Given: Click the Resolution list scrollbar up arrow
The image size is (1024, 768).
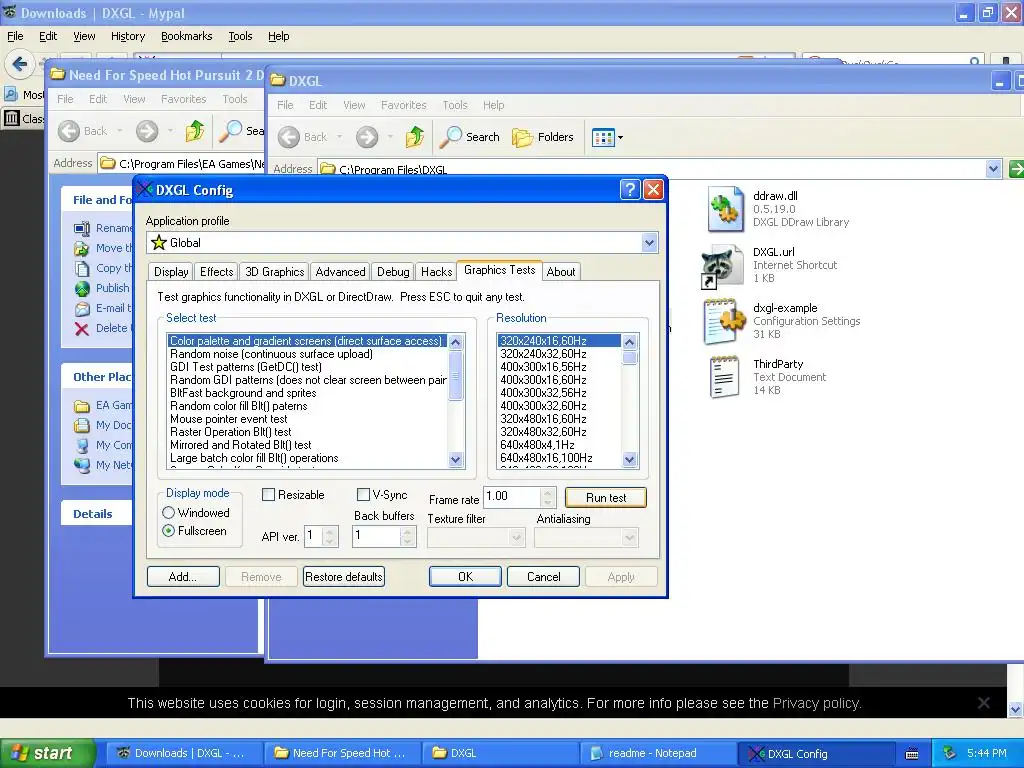Looking at the screenshot, I should [x=630, y=342].
